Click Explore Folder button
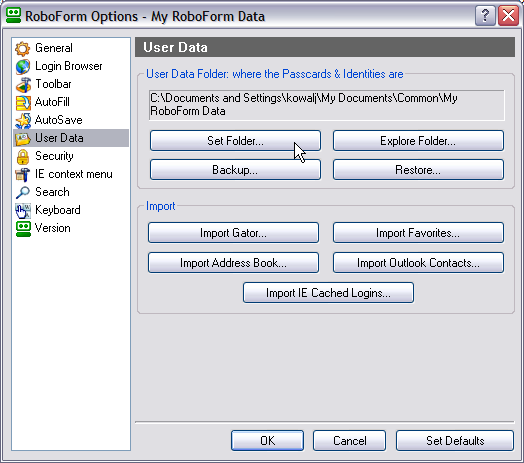 click(x=418, y=141)
